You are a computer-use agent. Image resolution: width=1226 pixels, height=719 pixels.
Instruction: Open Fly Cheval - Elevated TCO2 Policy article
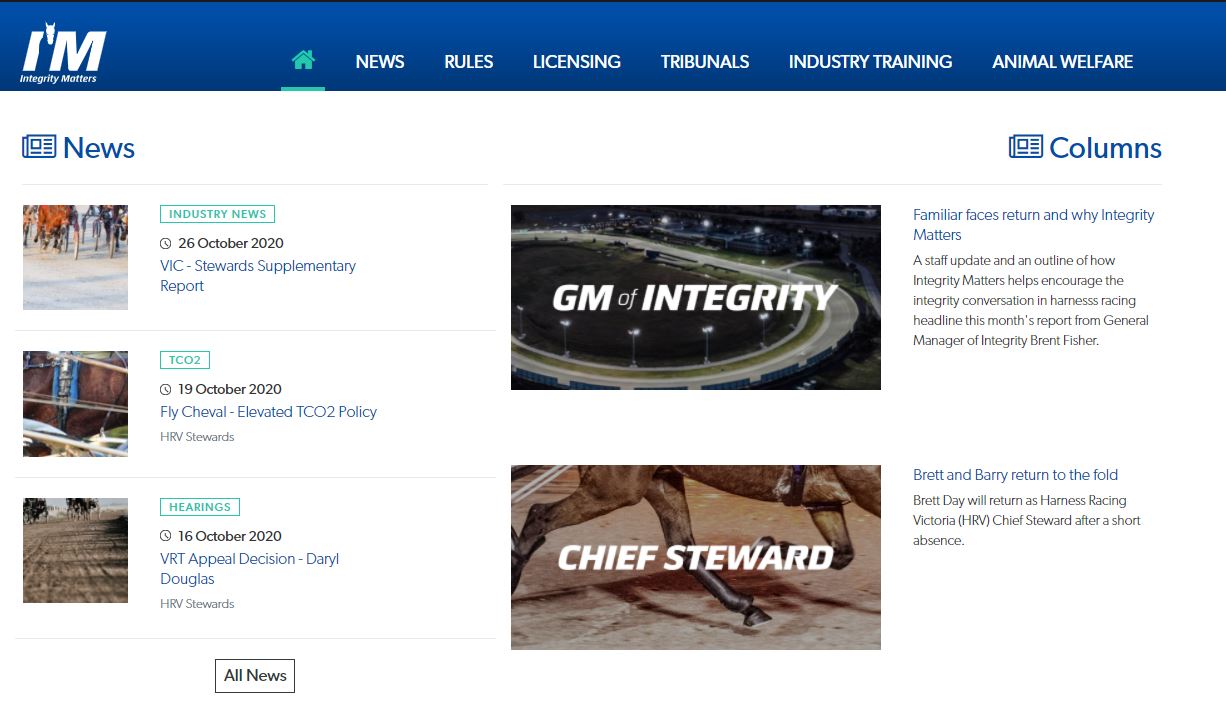coord(268,412)
